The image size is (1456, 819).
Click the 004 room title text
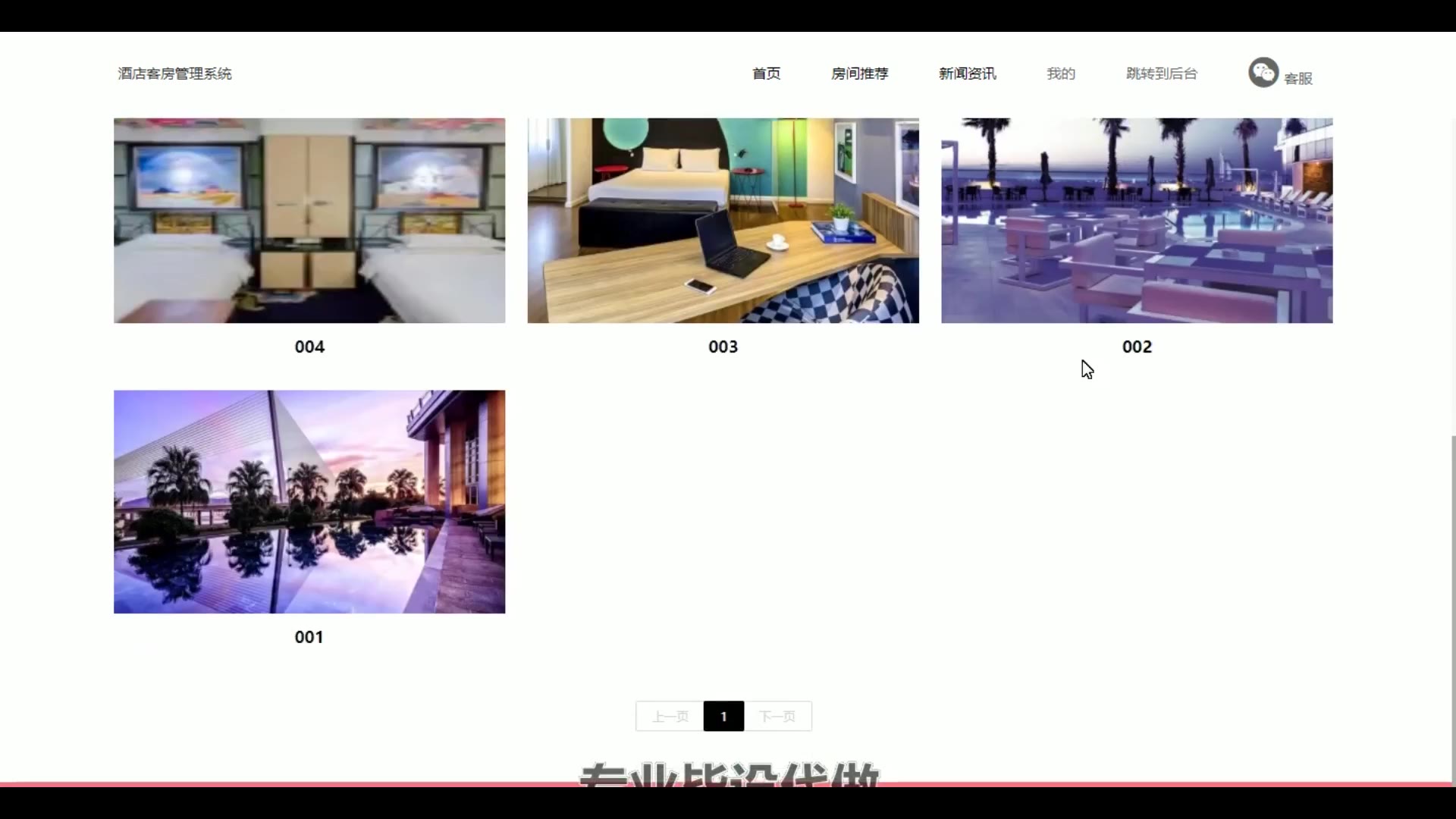click(x=309, y=347)
